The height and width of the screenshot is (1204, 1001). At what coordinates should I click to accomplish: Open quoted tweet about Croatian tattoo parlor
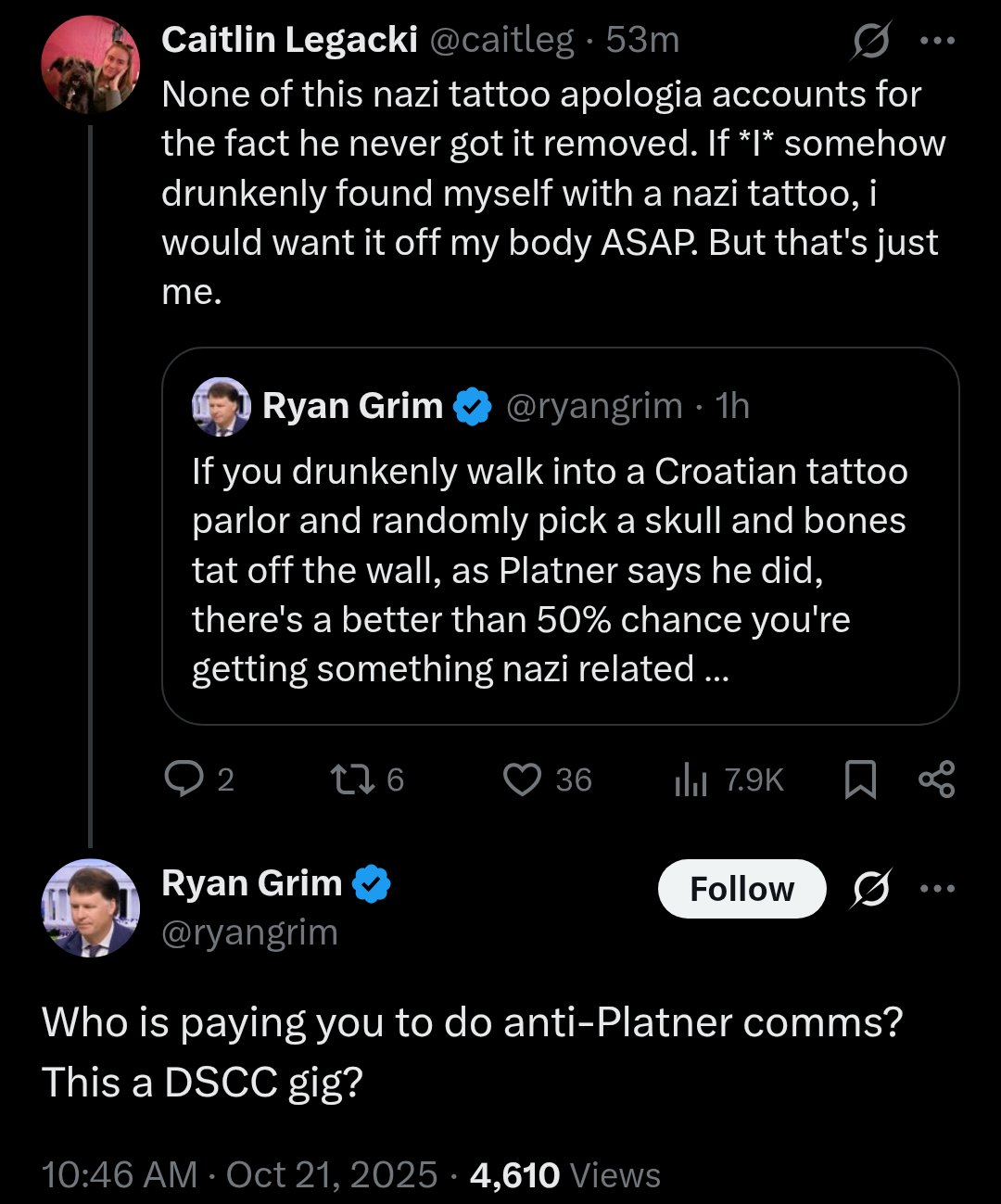point(560,536)
